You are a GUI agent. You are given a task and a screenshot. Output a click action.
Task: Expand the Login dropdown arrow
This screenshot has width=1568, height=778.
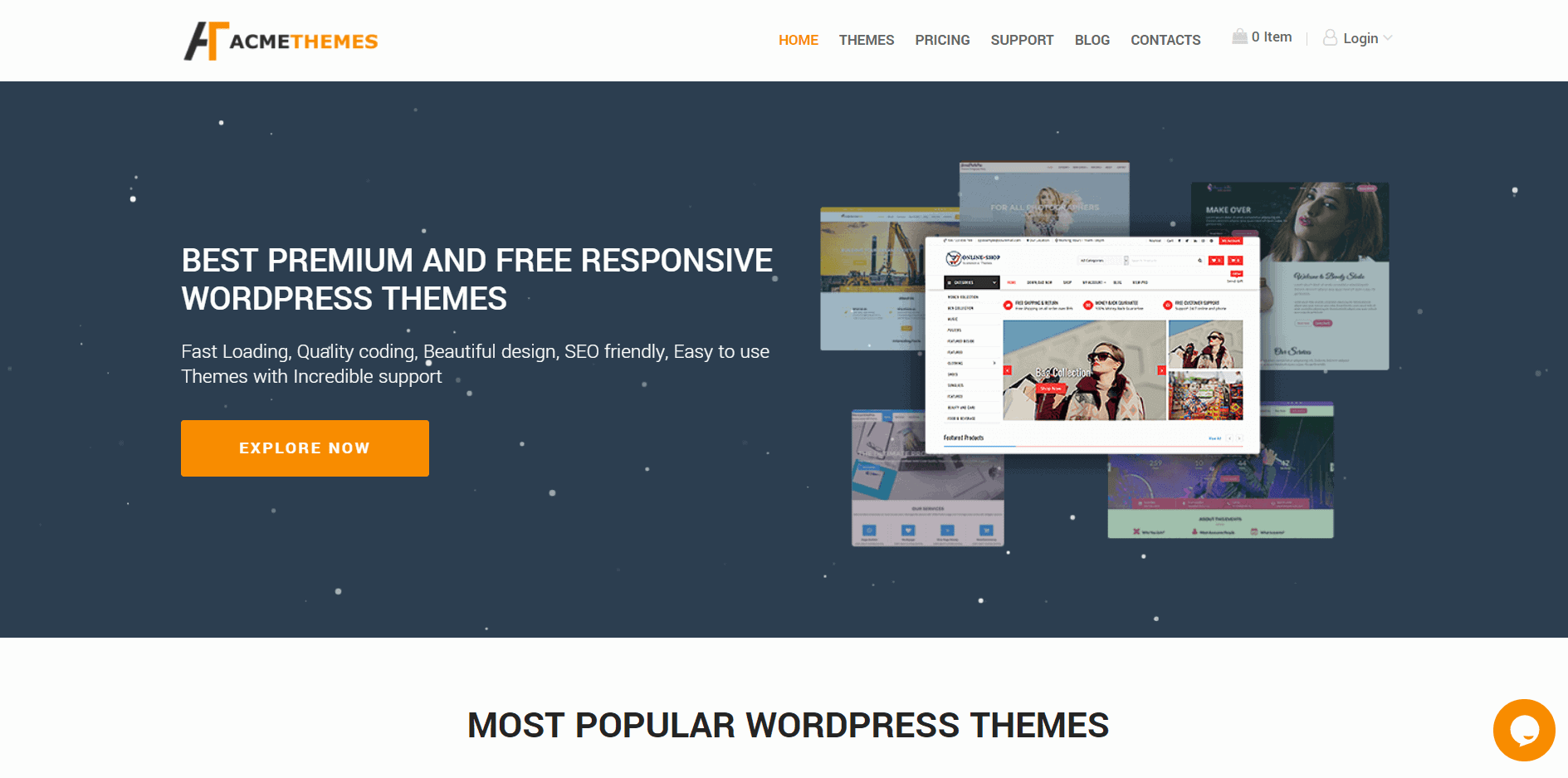(x=1388, y=38)
